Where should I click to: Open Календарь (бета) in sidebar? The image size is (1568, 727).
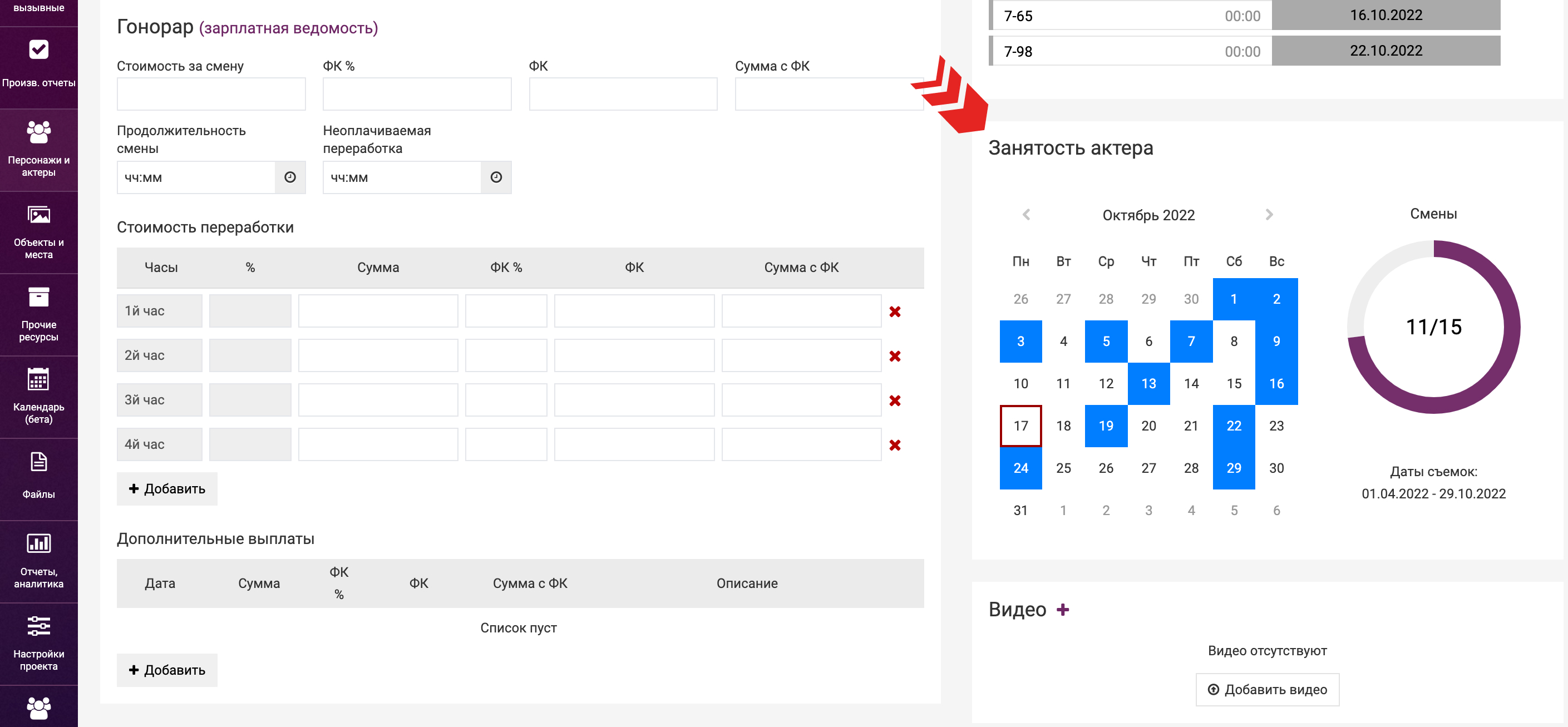click(38, 396)
